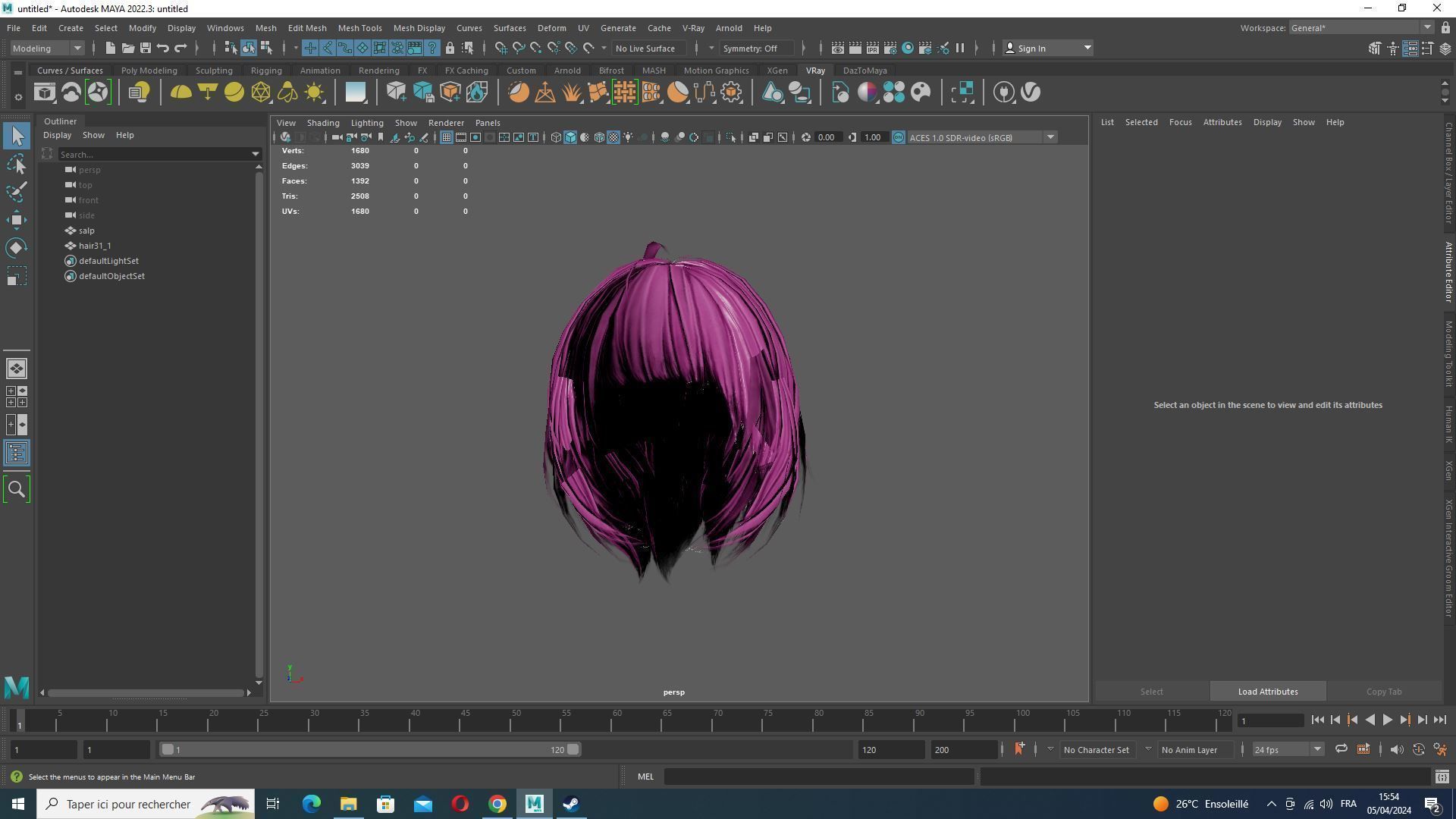Play the animation forwards

(1387, 720)
